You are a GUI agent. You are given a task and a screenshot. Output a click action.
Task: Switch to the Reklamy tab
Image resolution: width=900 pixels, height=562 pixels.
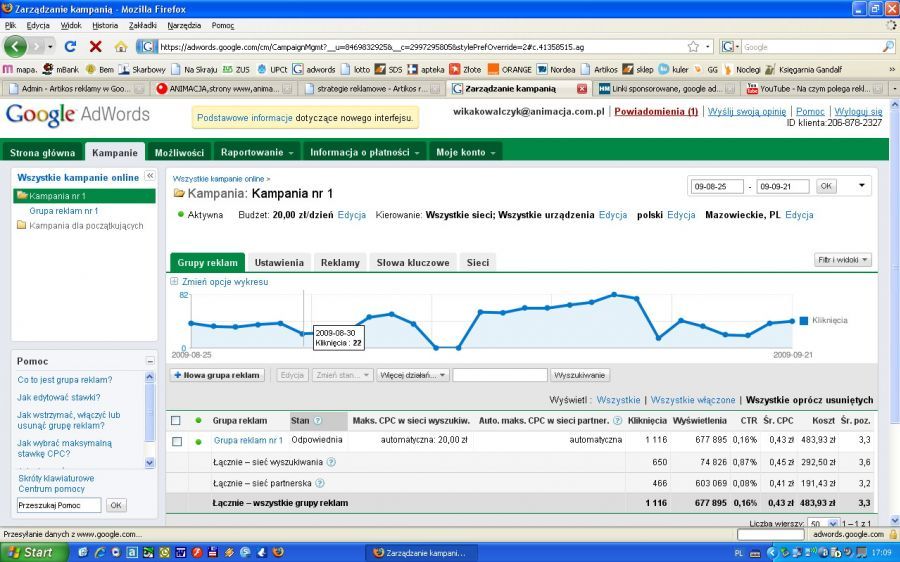pos(340,262)
